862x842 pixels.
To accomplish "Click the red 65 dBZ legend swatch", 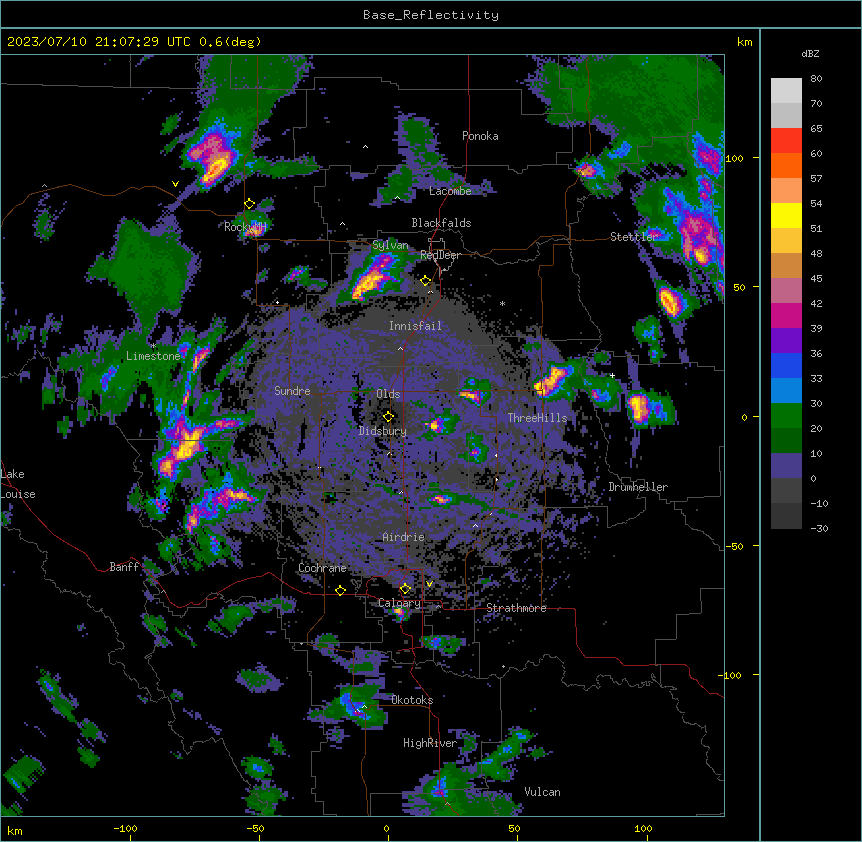I will 786,141.
